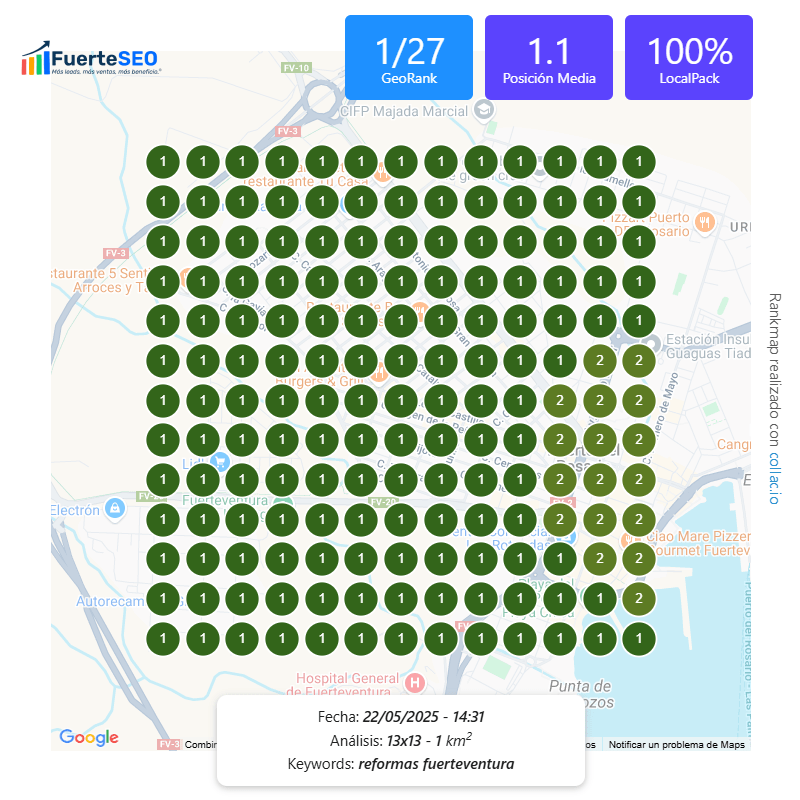Open the Burgers & Grill restaurant pin
The height and width of the screenshot is (800, 800).
click(x=379, y=374)
